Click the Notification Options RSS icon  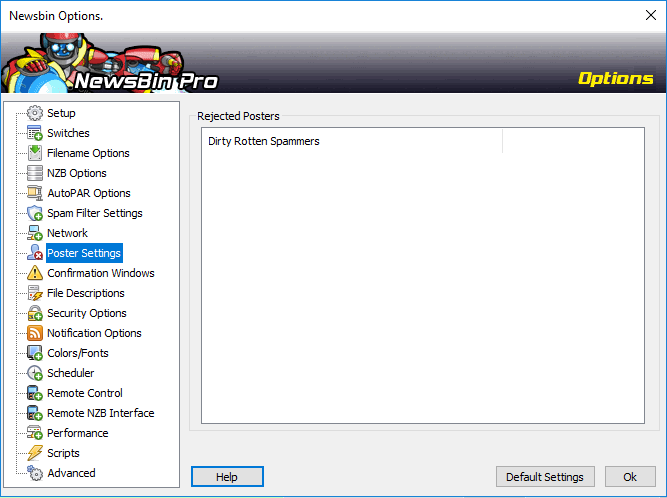(x=34, y=333)
